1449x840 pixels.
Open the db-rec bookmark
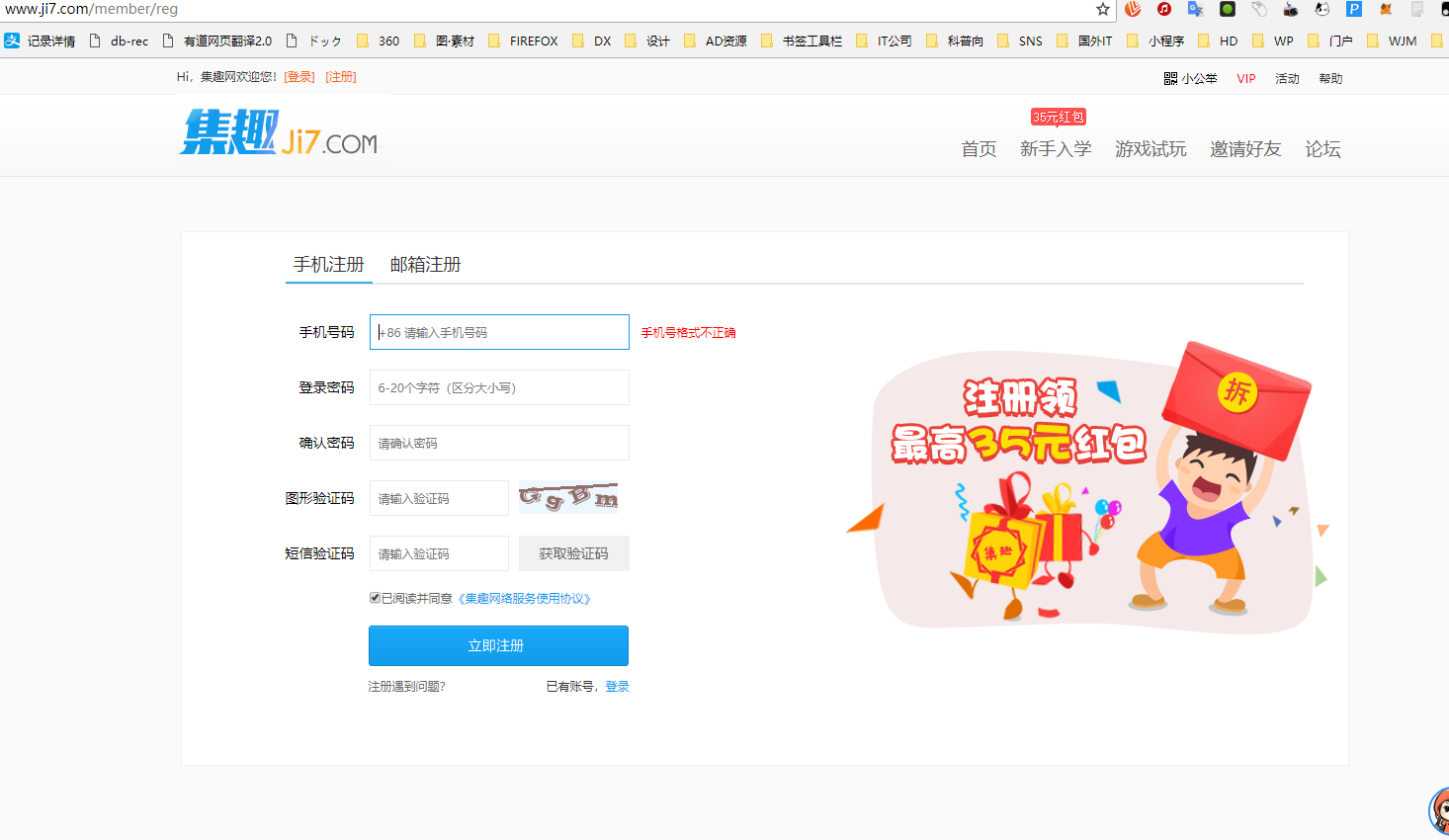119,41
